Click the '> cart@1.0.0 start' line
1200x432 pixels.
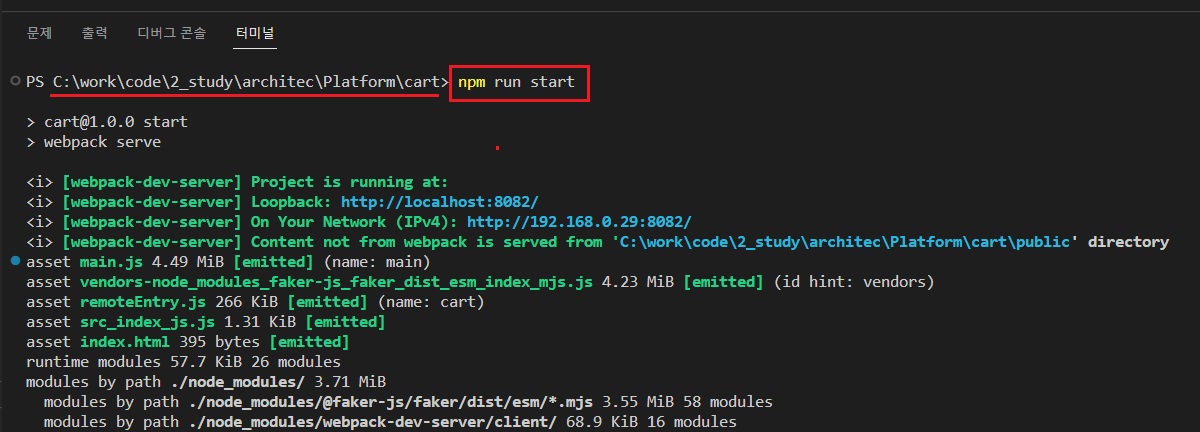[x=107, y=122]
